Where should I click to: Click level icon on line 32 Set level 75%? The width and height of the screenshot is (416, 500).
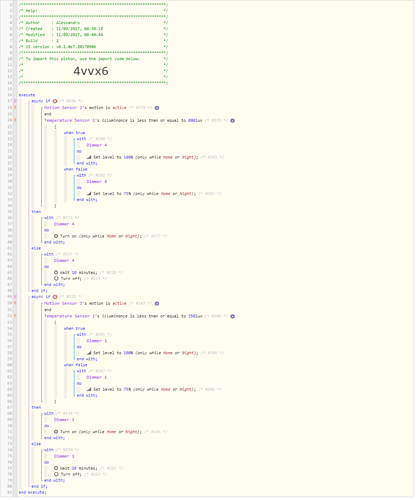(x=89, y=193)
